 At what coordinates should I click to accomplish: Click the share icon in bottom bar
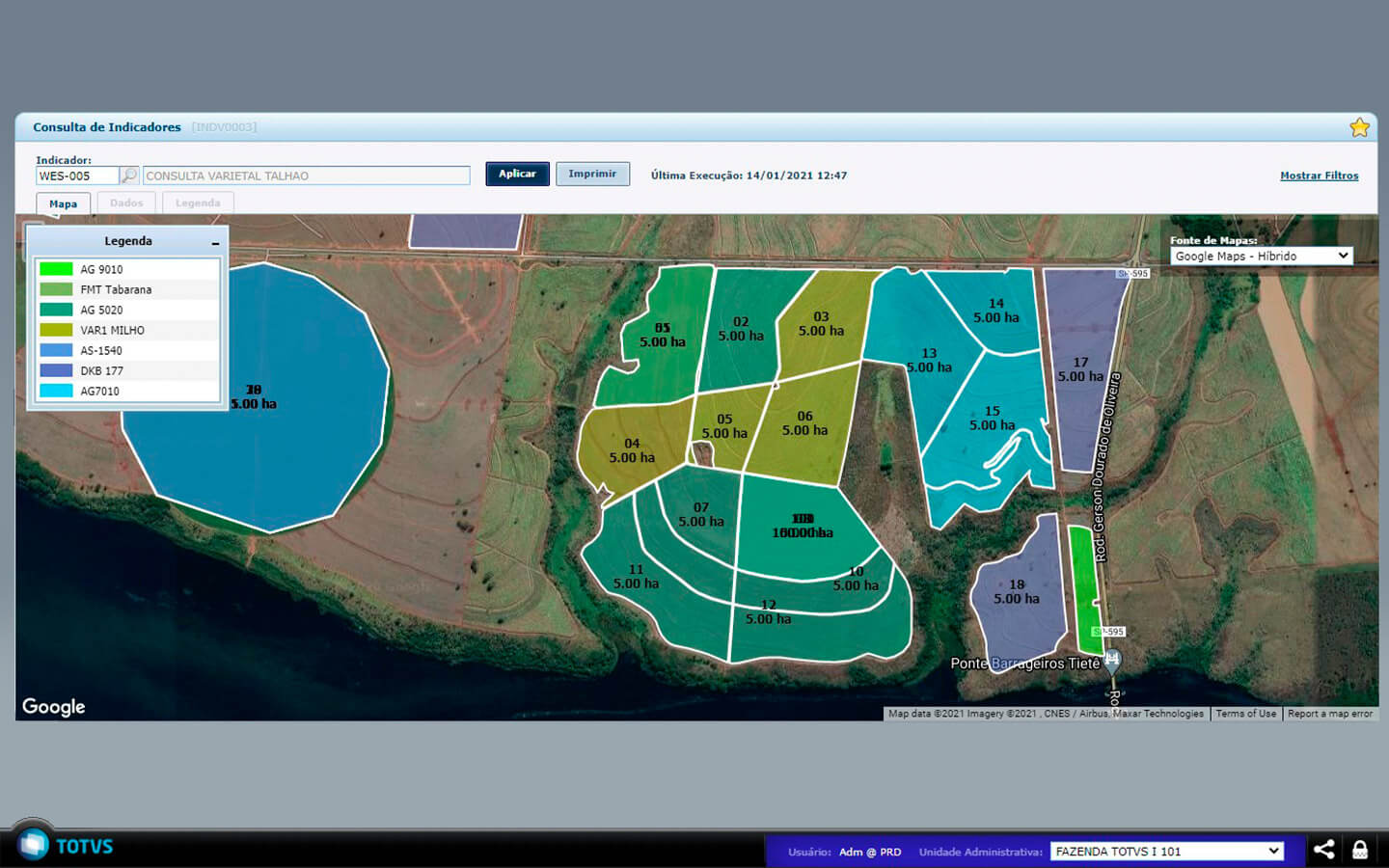coord(1323,850)
